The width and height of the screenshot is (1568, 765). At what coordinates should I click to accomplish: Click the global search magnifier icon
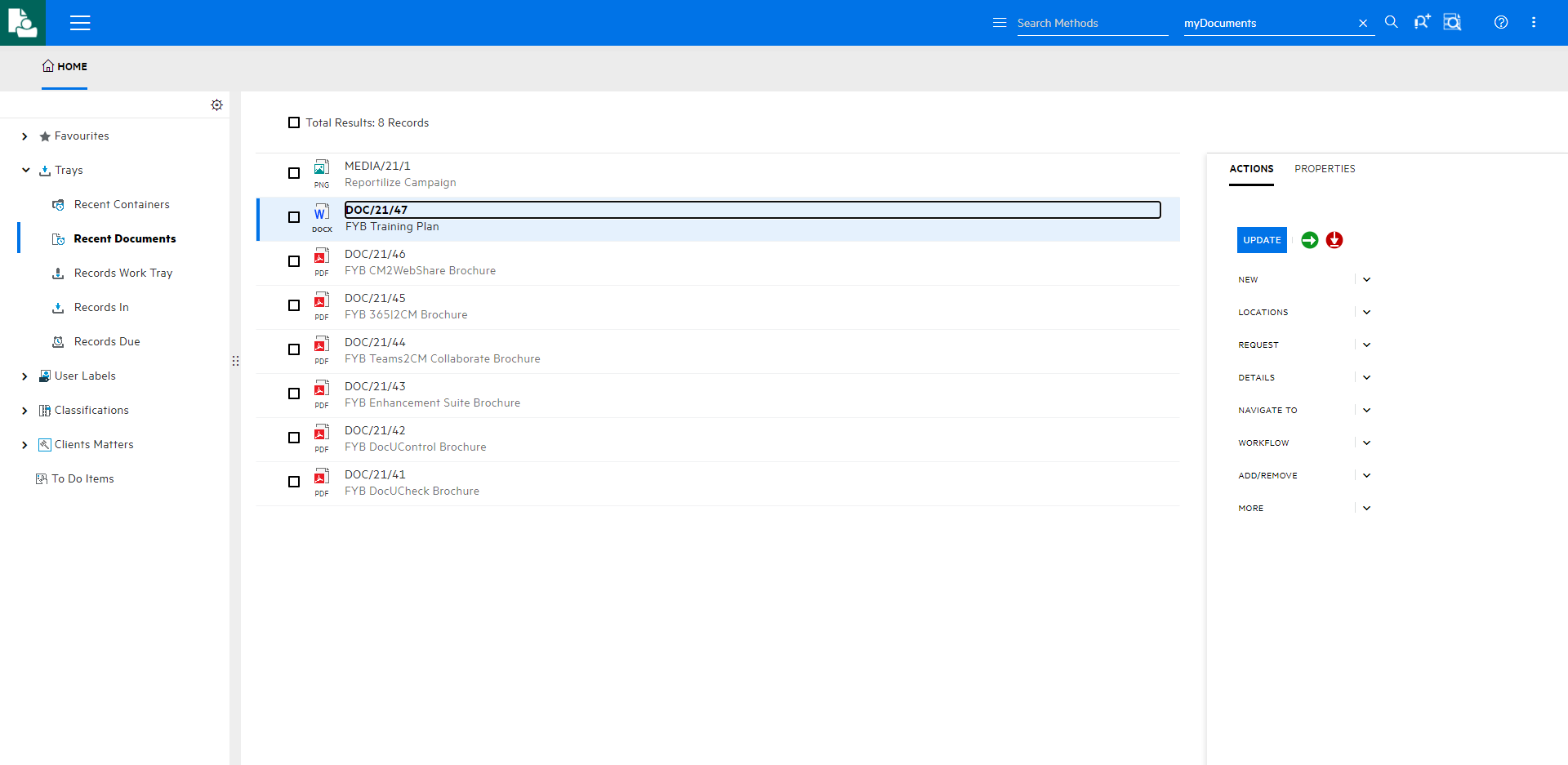tap(1391, 22)
